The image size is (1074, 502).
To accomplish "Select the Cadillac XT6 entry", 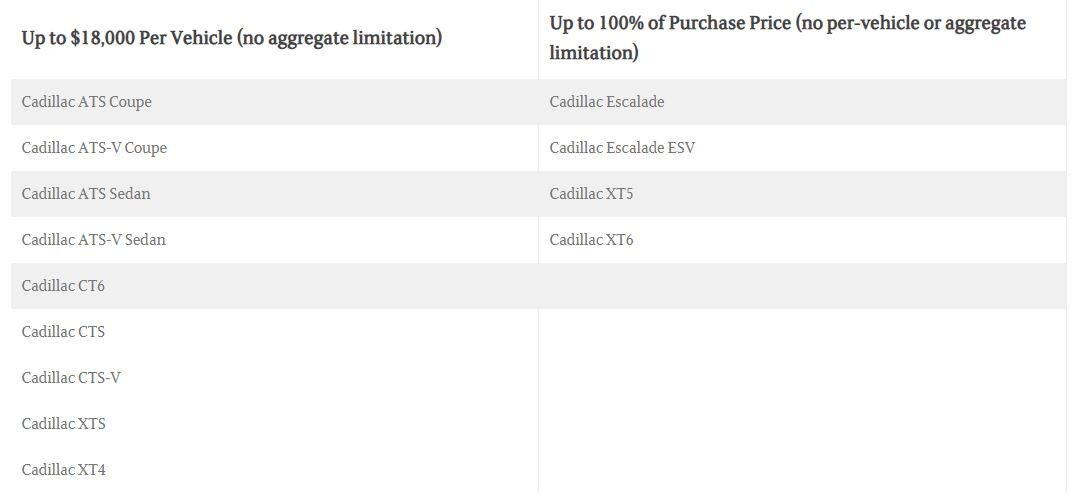I will point(591,240).
